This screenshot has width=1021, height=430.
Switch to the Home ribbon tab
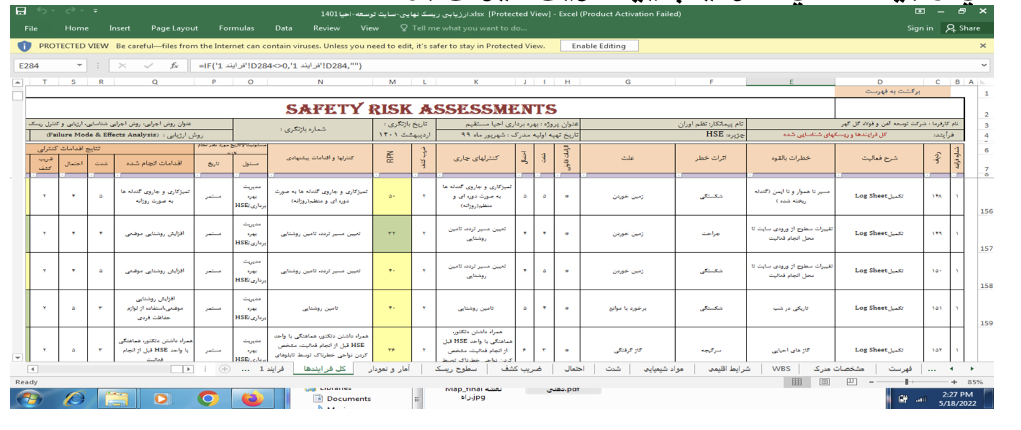76,28
